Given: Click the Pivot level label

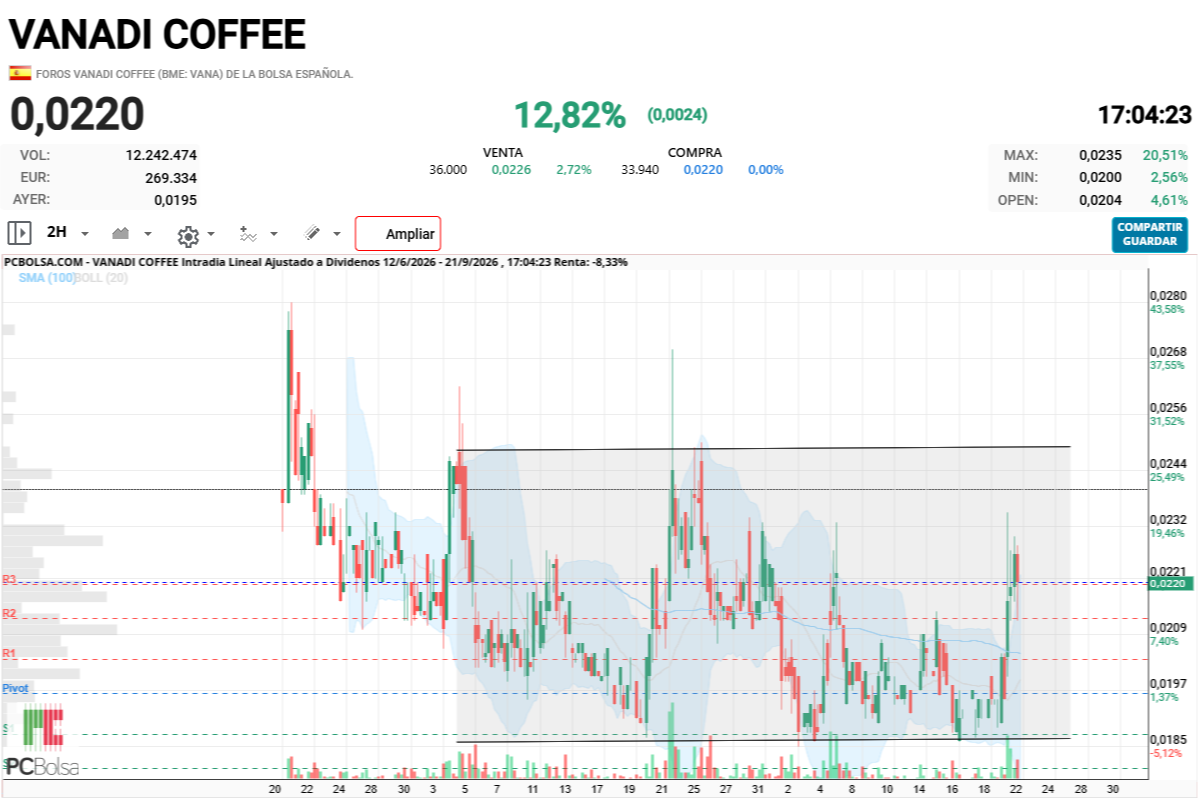Looking at the screenshot, I should click(15, 688).
